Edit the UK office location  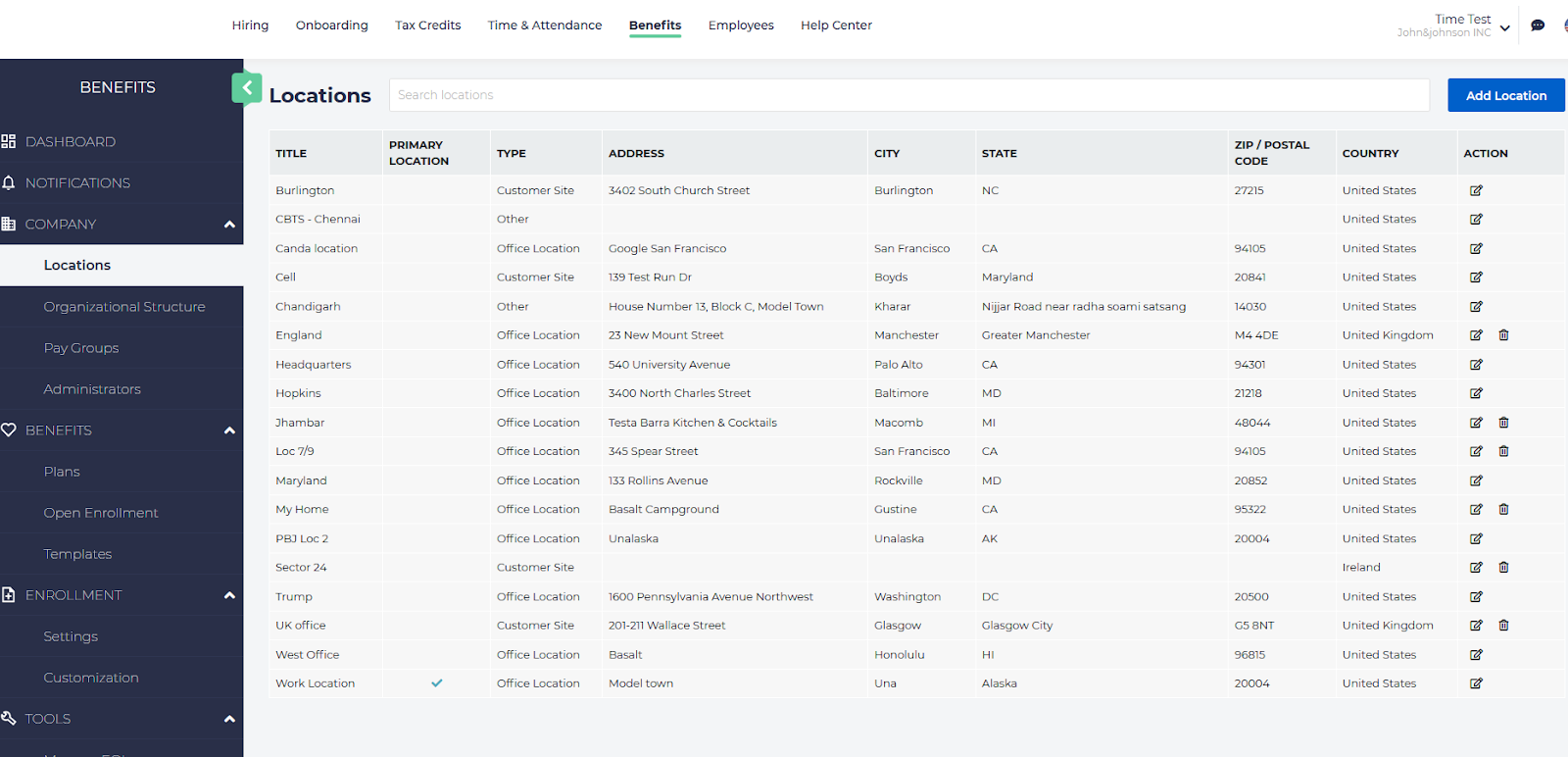click(1476, 626)
